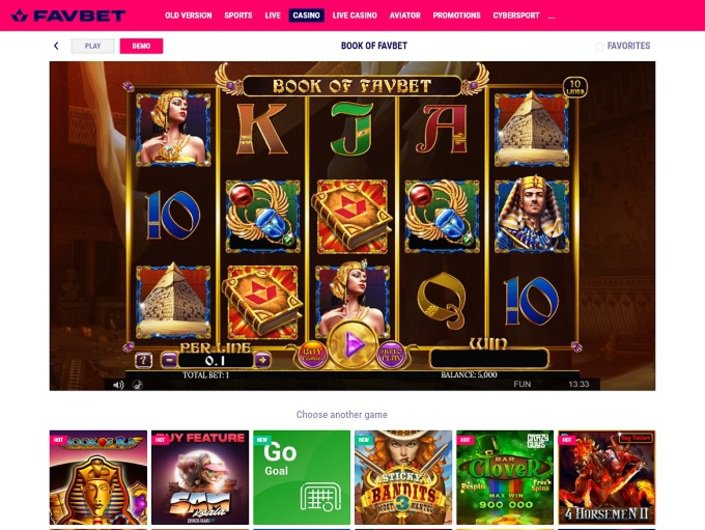This screenshot has height=530, width=705.
Task: Open the Sticky Bandits 3 game thumbnail
Action: coord(403,477)
